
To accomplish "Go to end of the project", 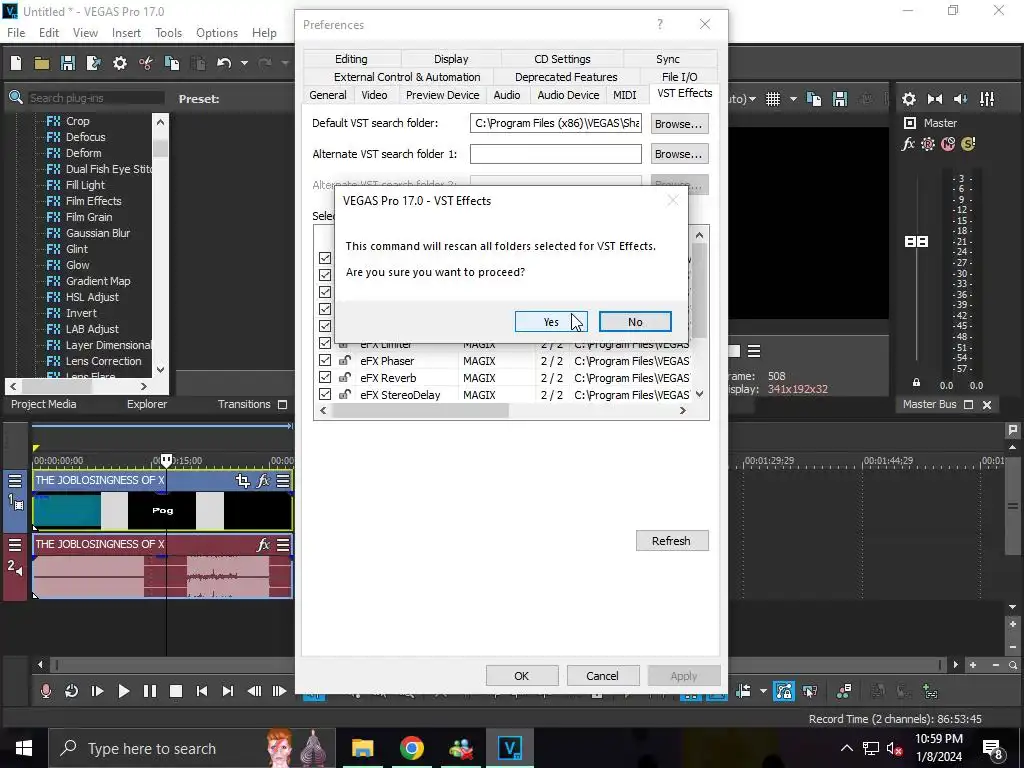I will click(x=228, y=691).
